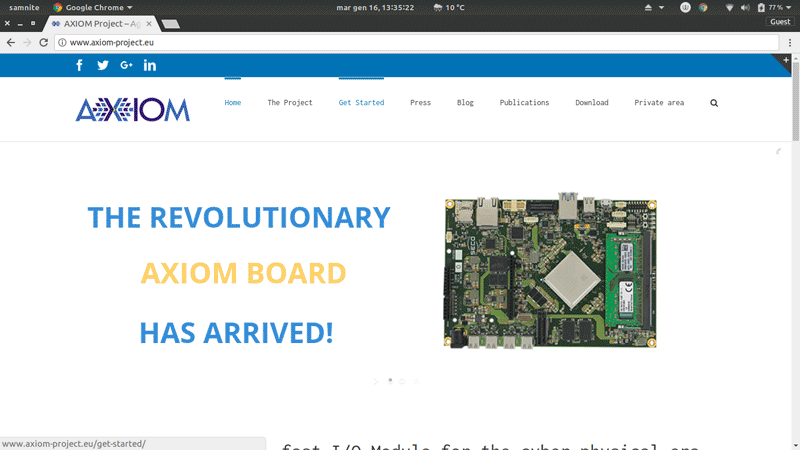Open the volume indicator in system tray
The width and height of the screenshot is (800, 450).
tap(745, 8)
